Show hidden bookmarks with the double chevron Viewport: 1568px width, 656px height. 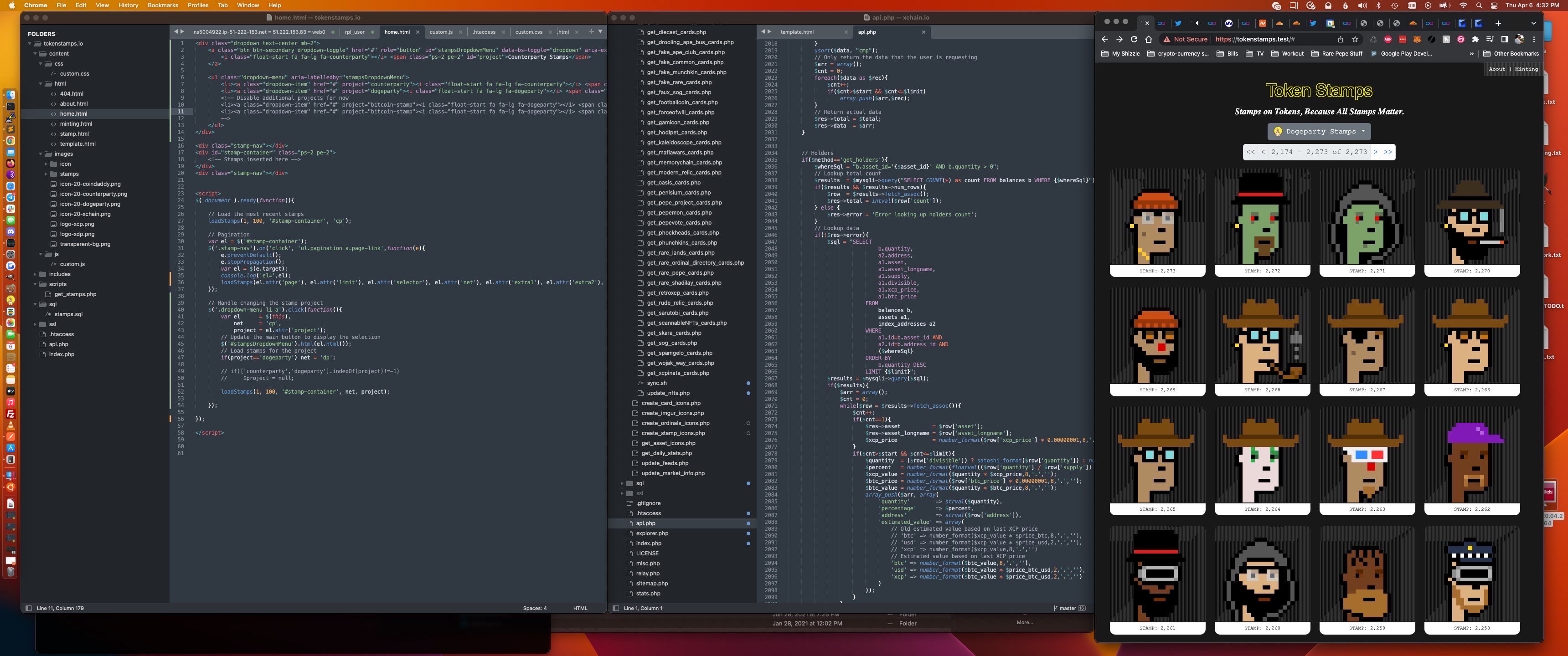coord(1472,54)
